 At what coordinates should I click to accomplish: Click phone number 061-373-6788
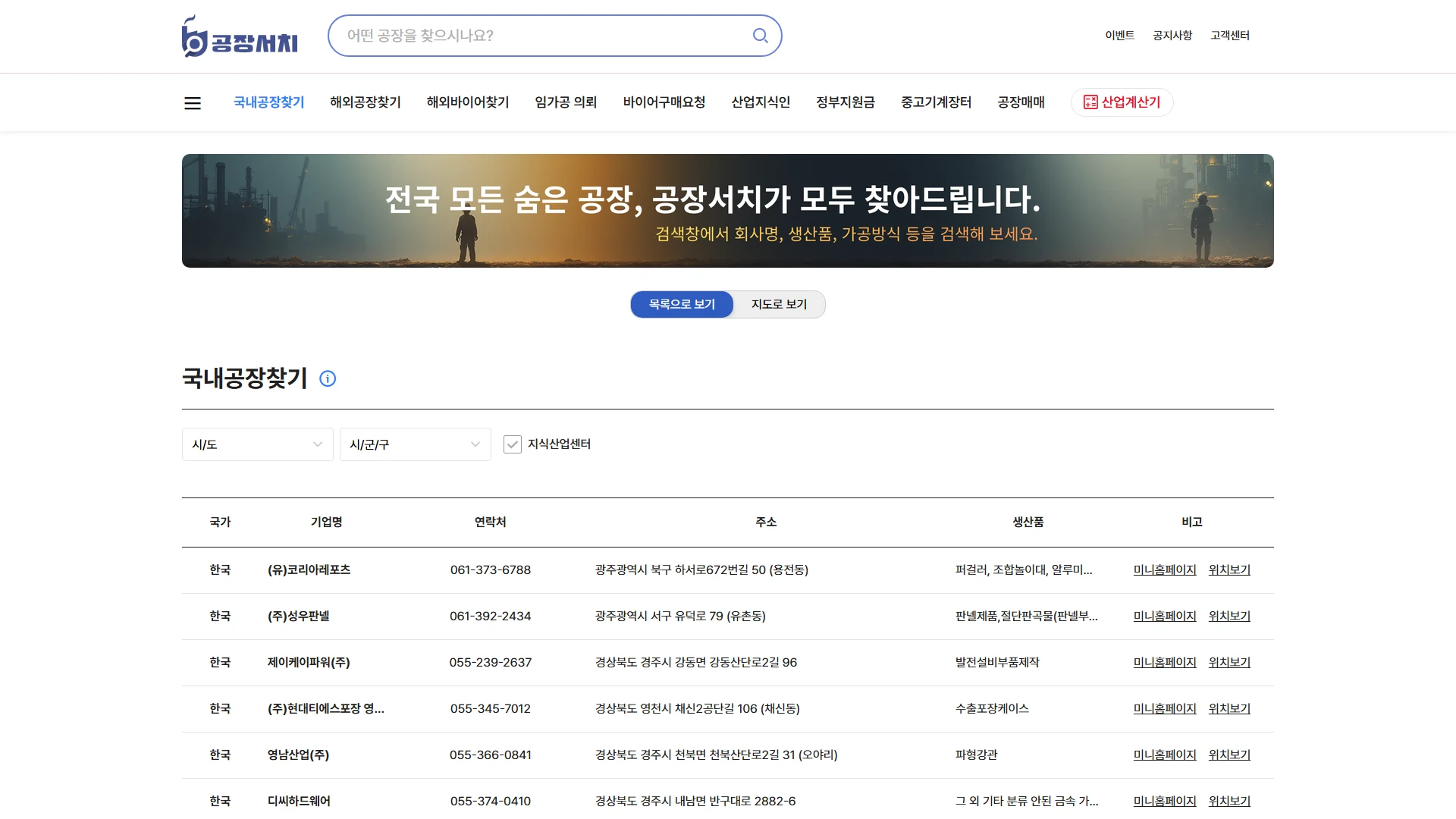(491, 570)
